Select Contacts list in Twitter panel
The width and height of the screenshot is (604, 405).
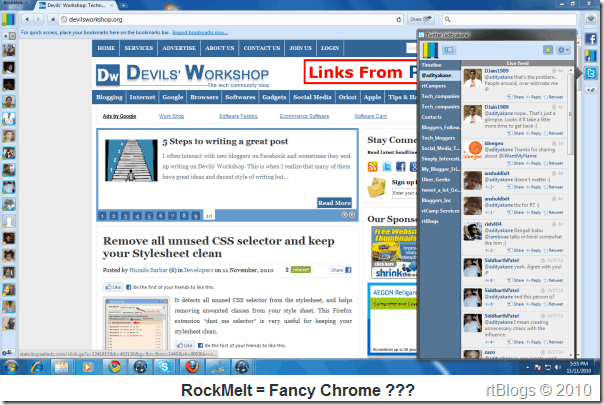(x=441, y=117)
